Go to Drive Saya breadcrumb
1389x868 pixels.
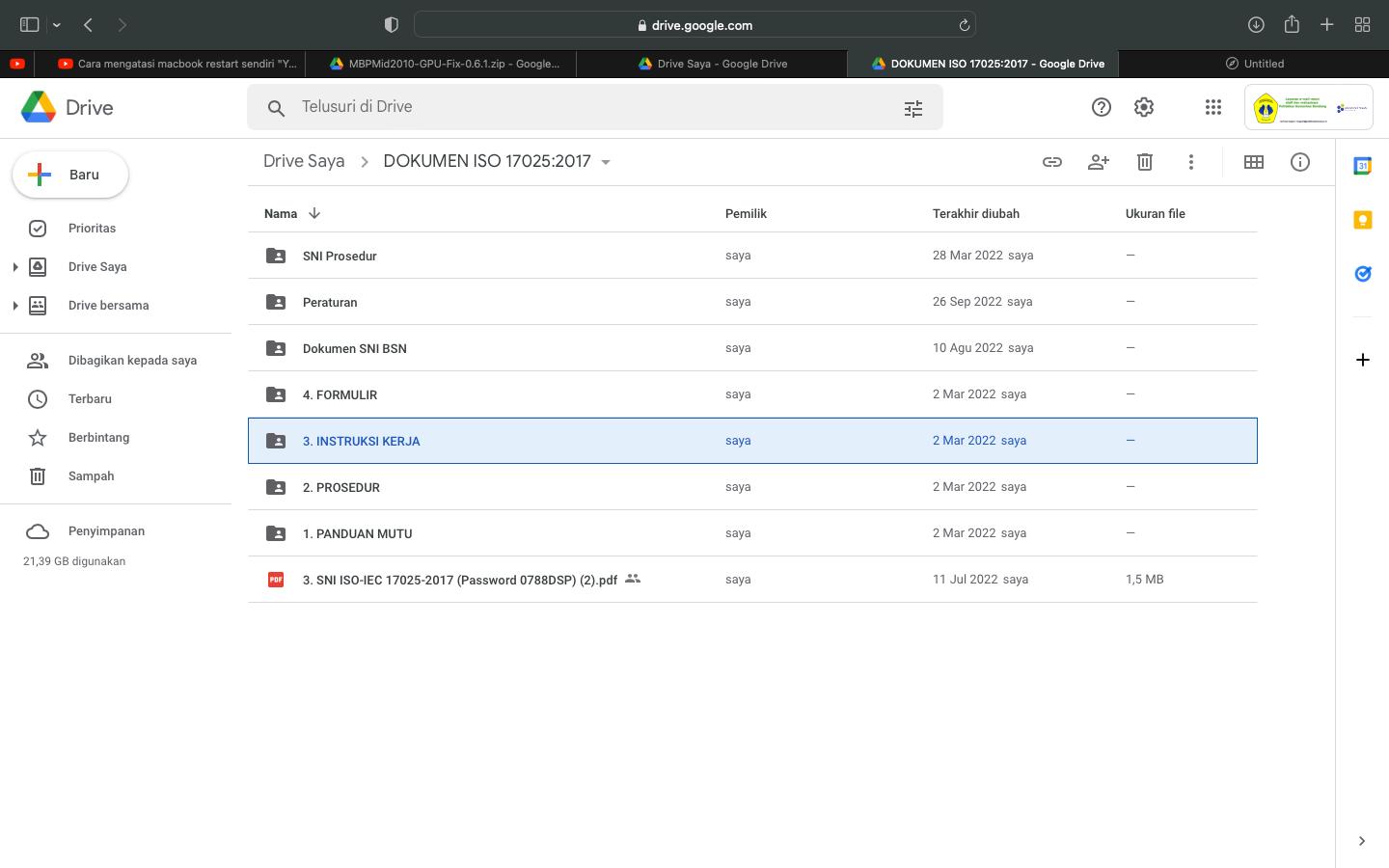pyautogui.click(x=304, y=161)
